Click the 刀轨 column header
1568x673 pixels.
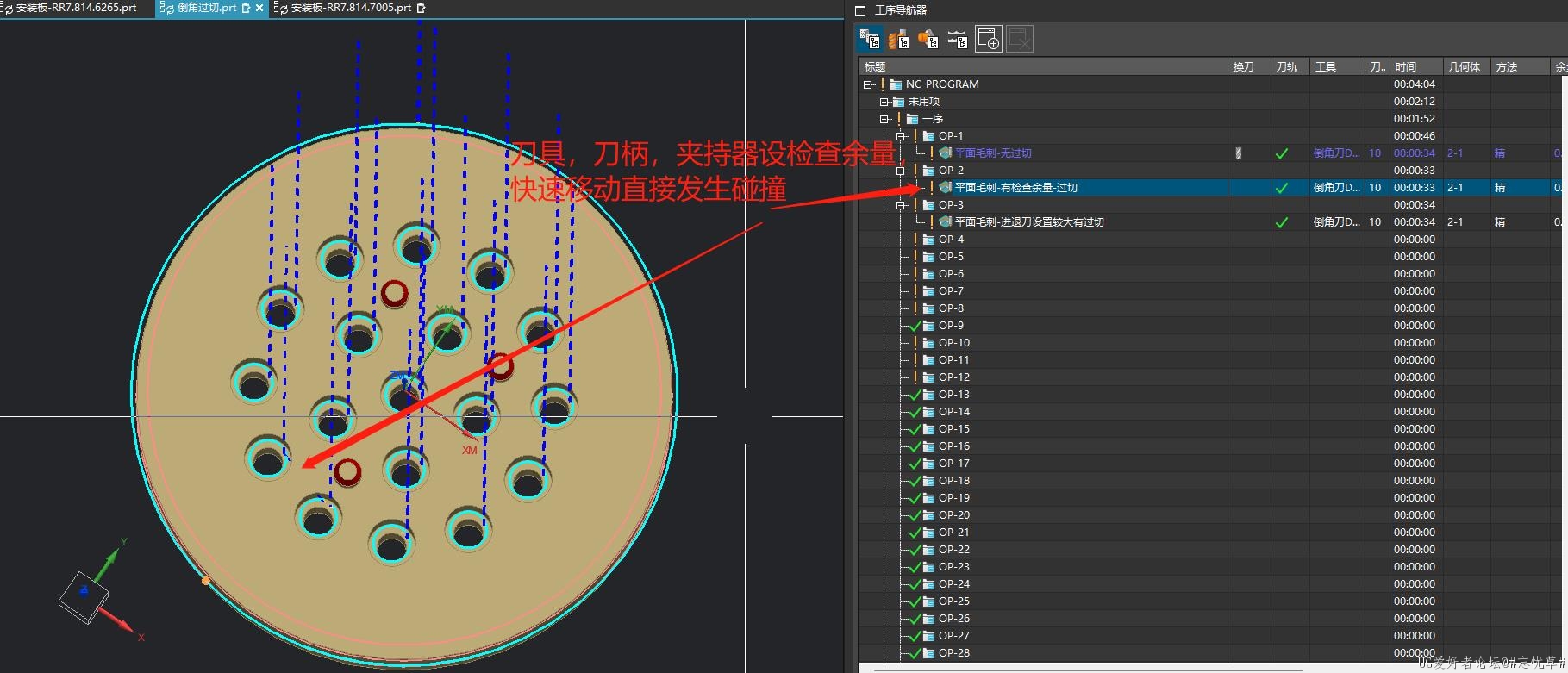click(1290, 66)
